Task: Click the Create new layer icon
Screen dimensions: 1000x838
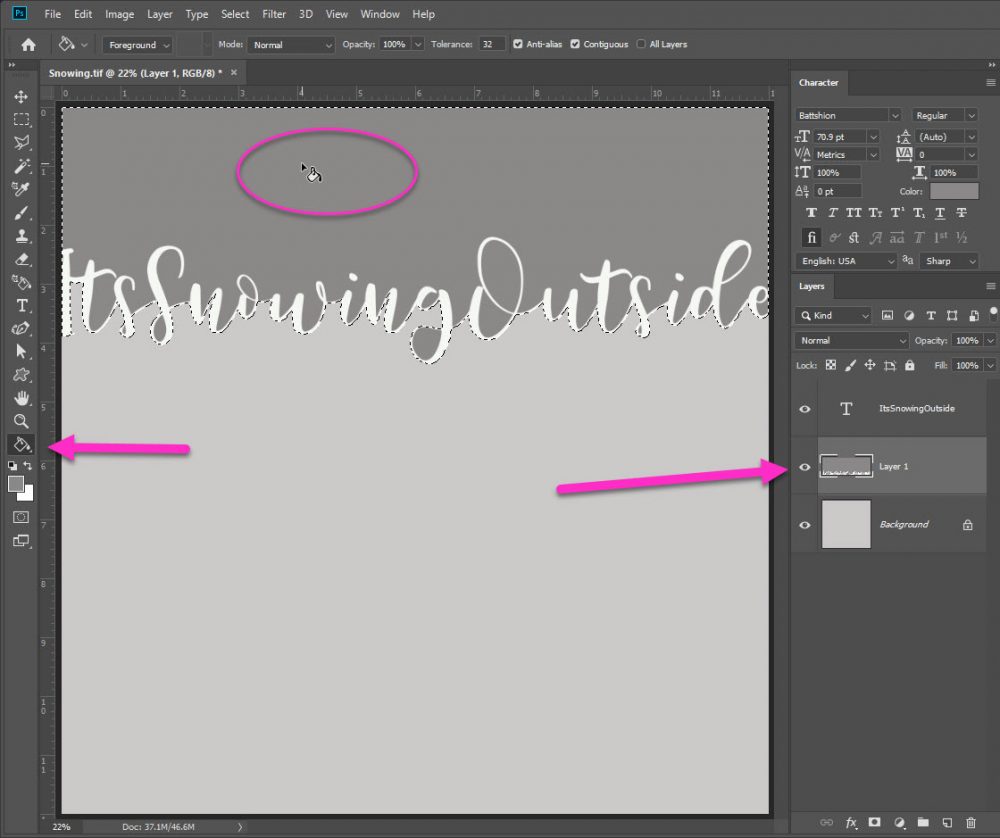Action: [946, 822]
